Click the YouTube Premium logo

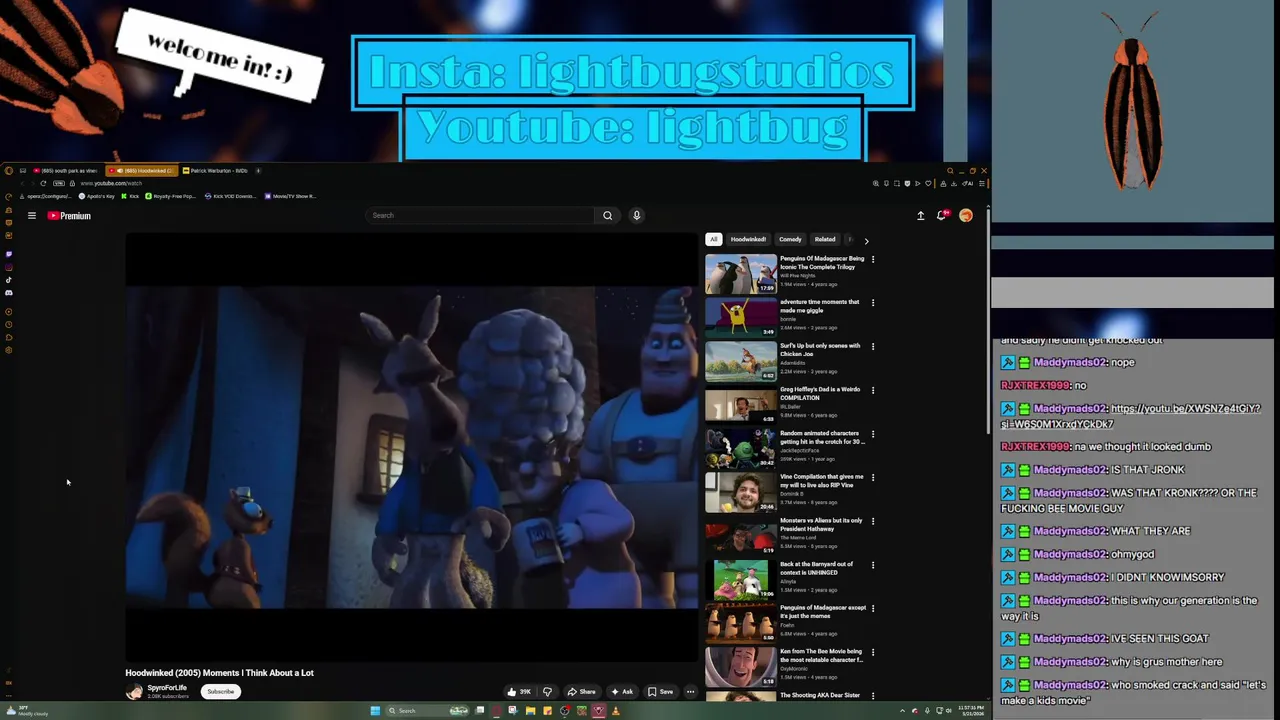click(x=69, y=215)
